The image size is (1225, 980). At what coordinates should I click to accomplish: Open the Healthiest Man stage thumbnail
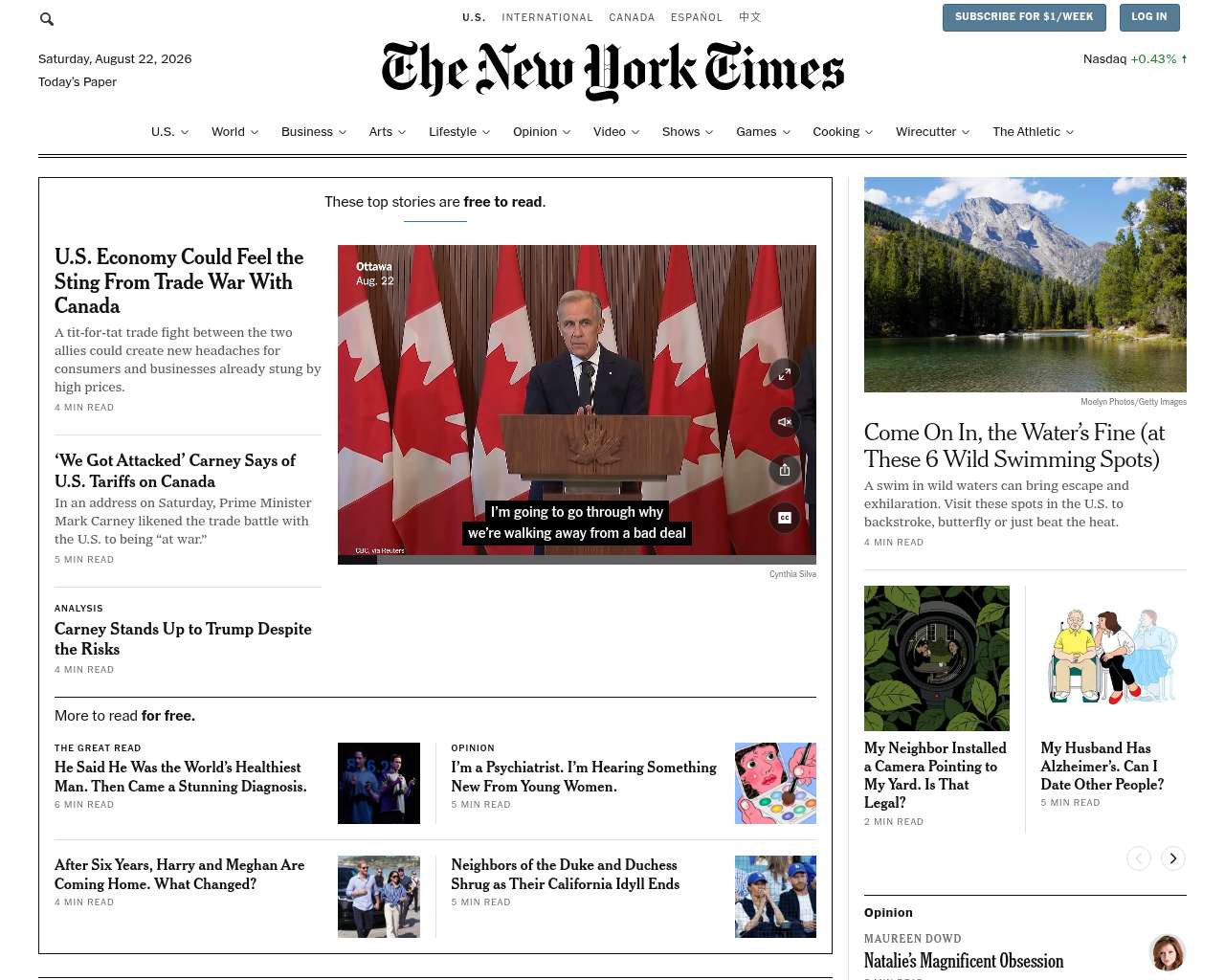379,783
